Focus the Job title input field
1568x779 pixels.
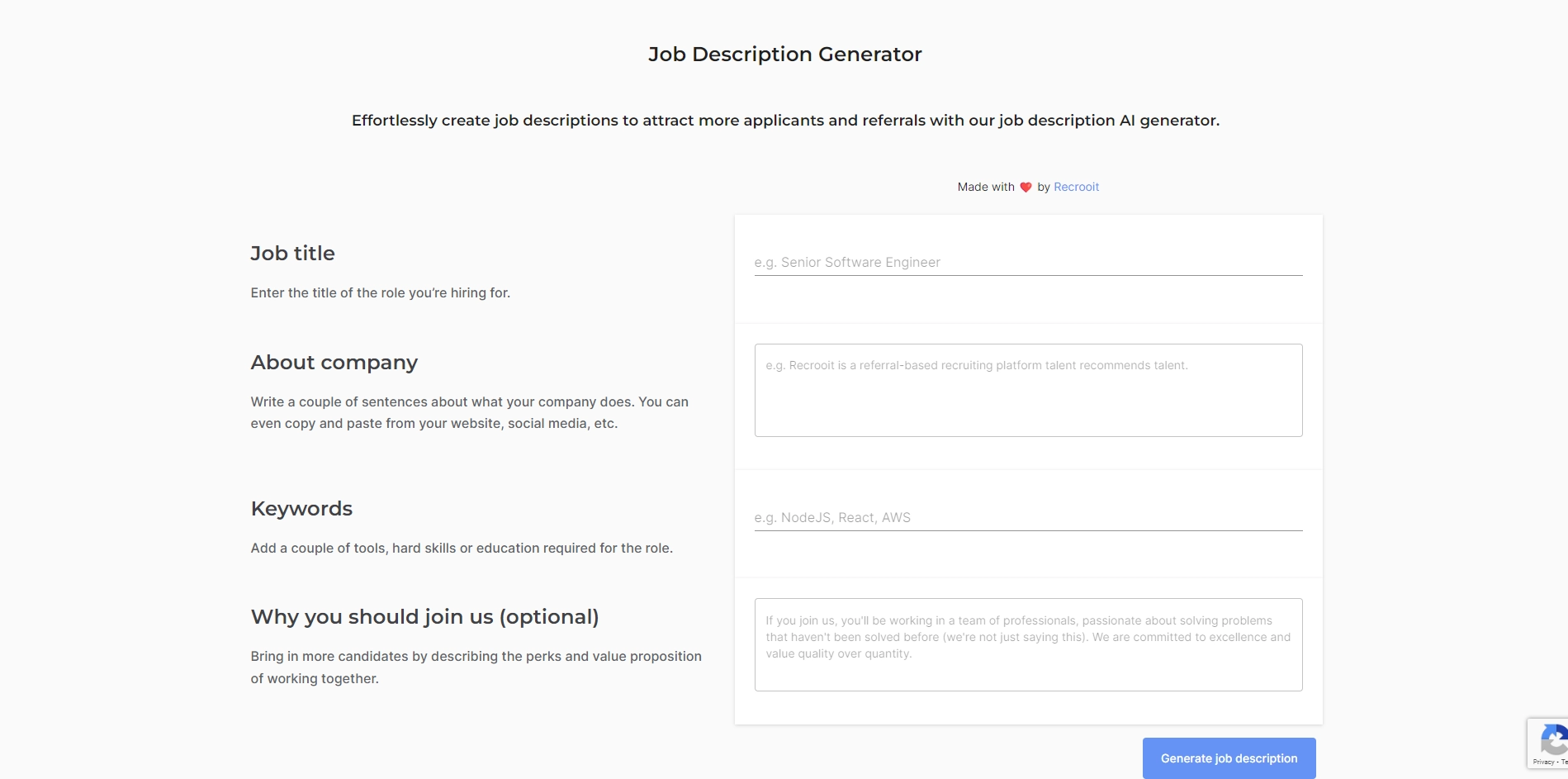[1028, 263]
